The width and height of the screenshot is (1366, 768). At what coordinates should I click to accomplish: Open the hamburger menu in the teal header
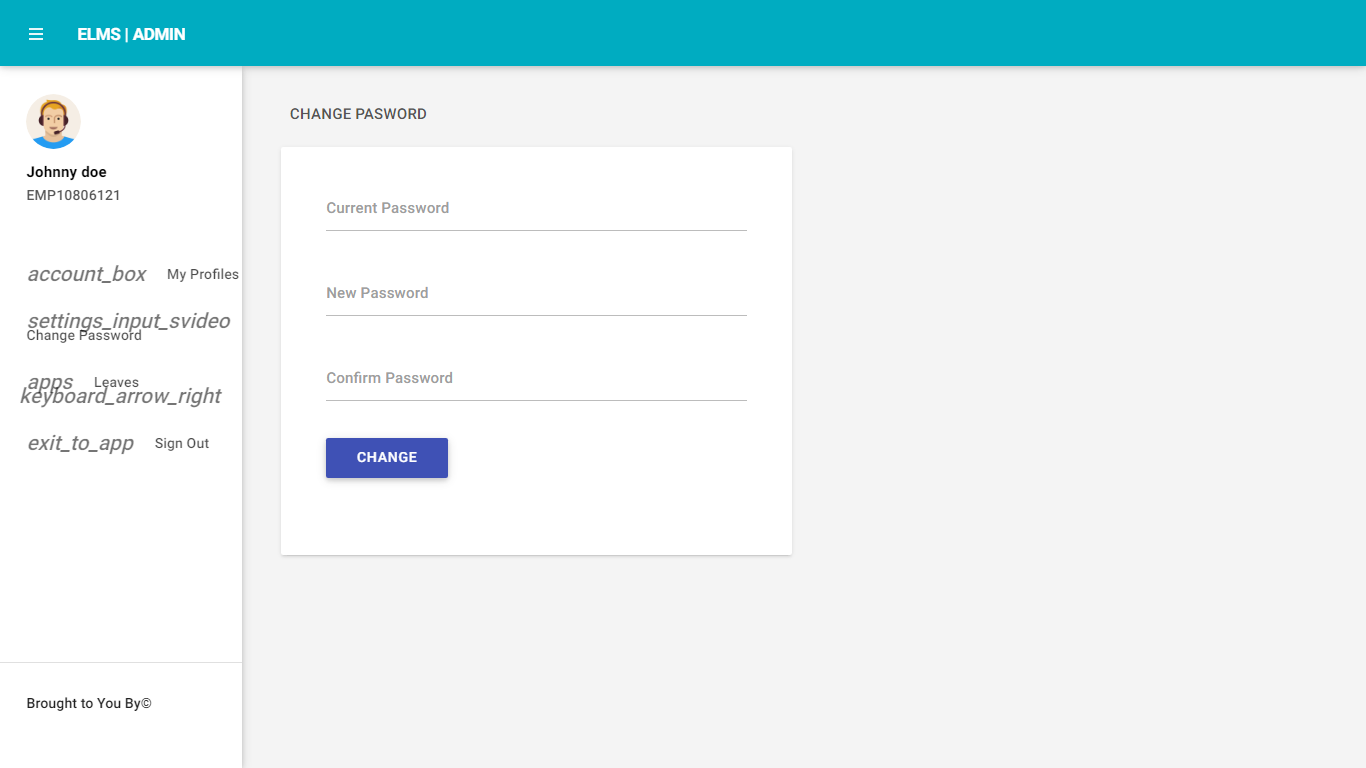pos(36,33)
